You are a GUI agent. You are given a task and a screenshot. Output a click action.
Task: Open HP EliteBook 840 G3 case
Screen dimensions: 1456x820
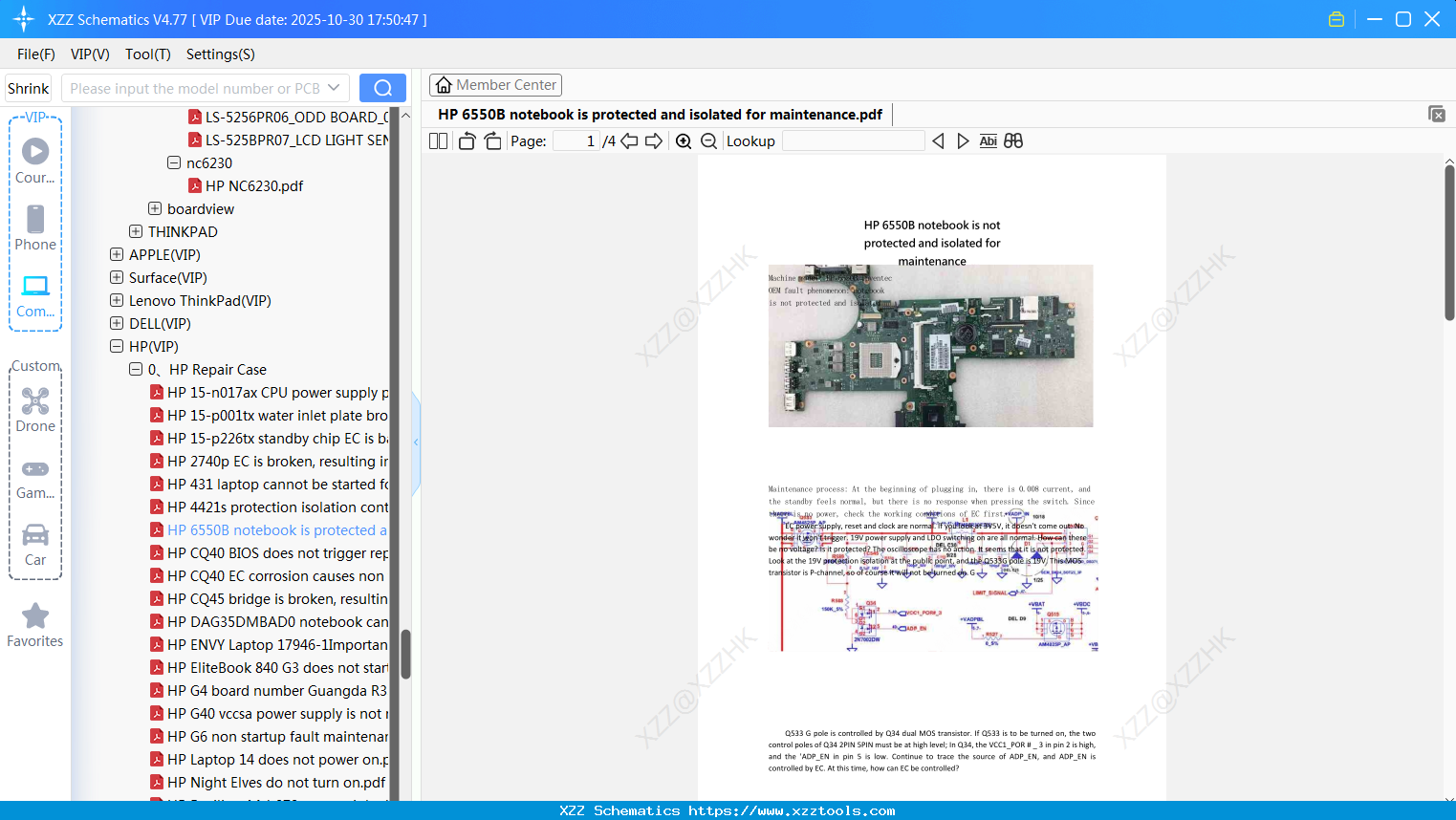coord(270,668)
